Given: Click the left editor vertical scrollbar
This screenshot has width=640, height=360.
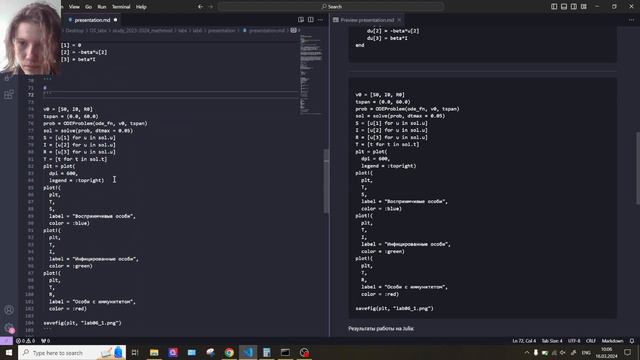Looking at the screenshot, I should click(x=326, y=181).
